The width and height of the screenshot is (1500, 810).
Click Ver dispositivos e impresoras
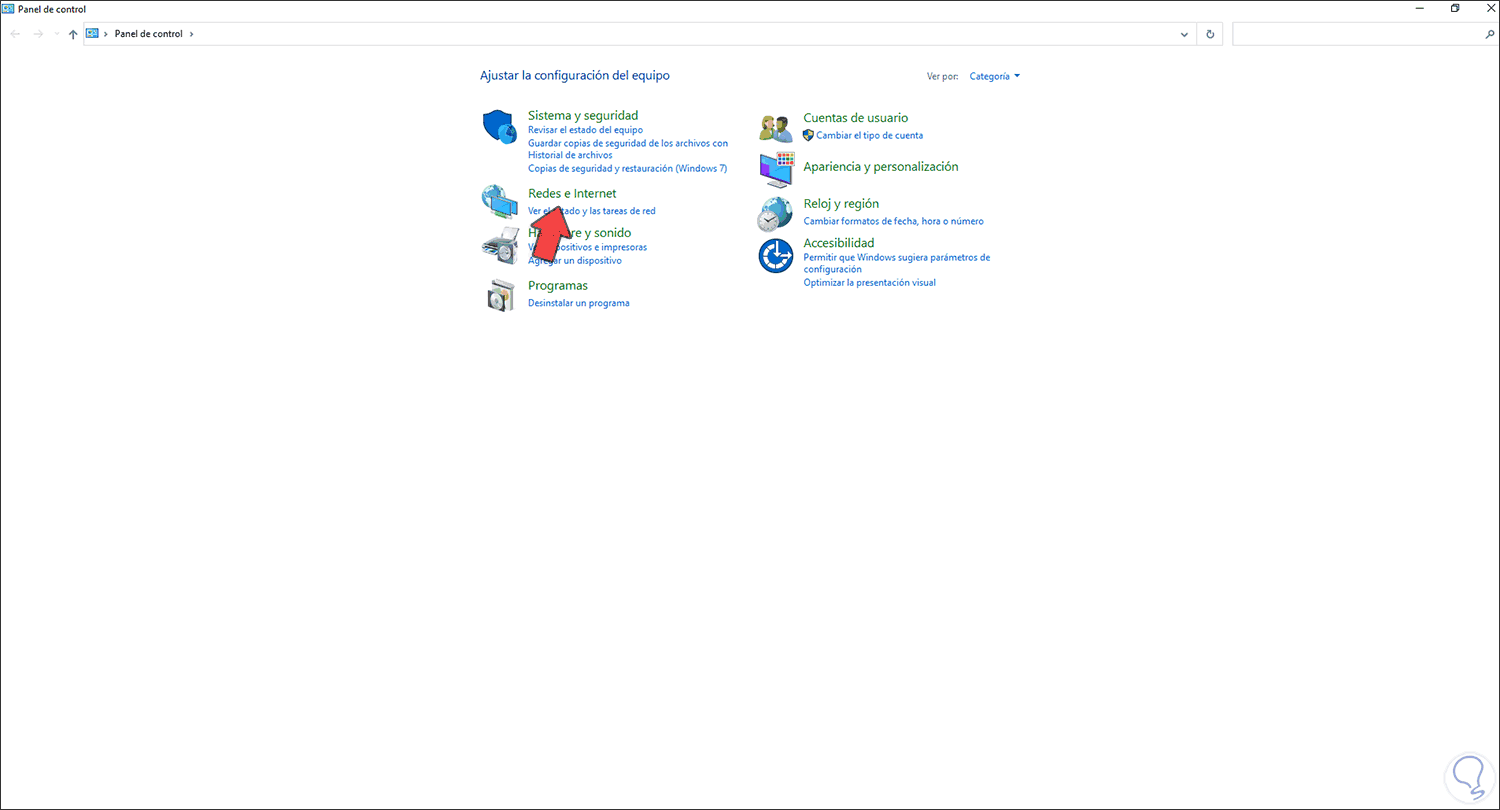tap(587, 247)
